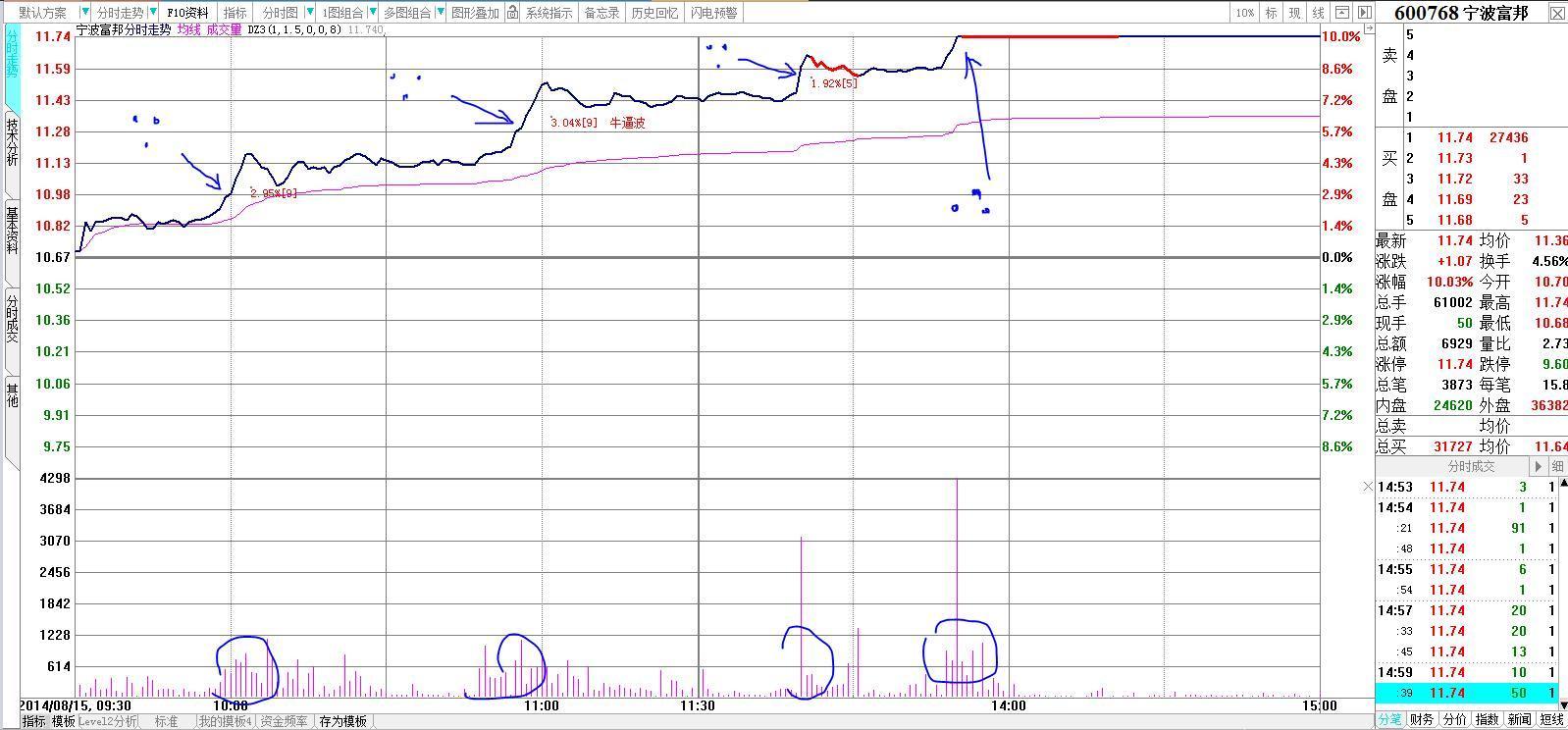Click the window layout icon after 线
The width and height of the screenshot is (1568, 730).
pyautogui.click(x=1343, y=13)
